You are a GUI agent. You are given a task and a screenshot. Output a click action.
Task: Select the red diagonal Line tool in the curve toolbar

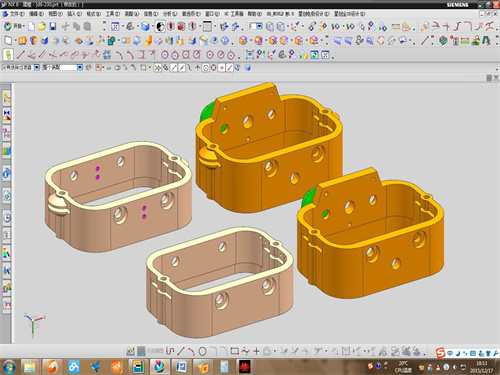pyautogui.click(x=21, y=54)
